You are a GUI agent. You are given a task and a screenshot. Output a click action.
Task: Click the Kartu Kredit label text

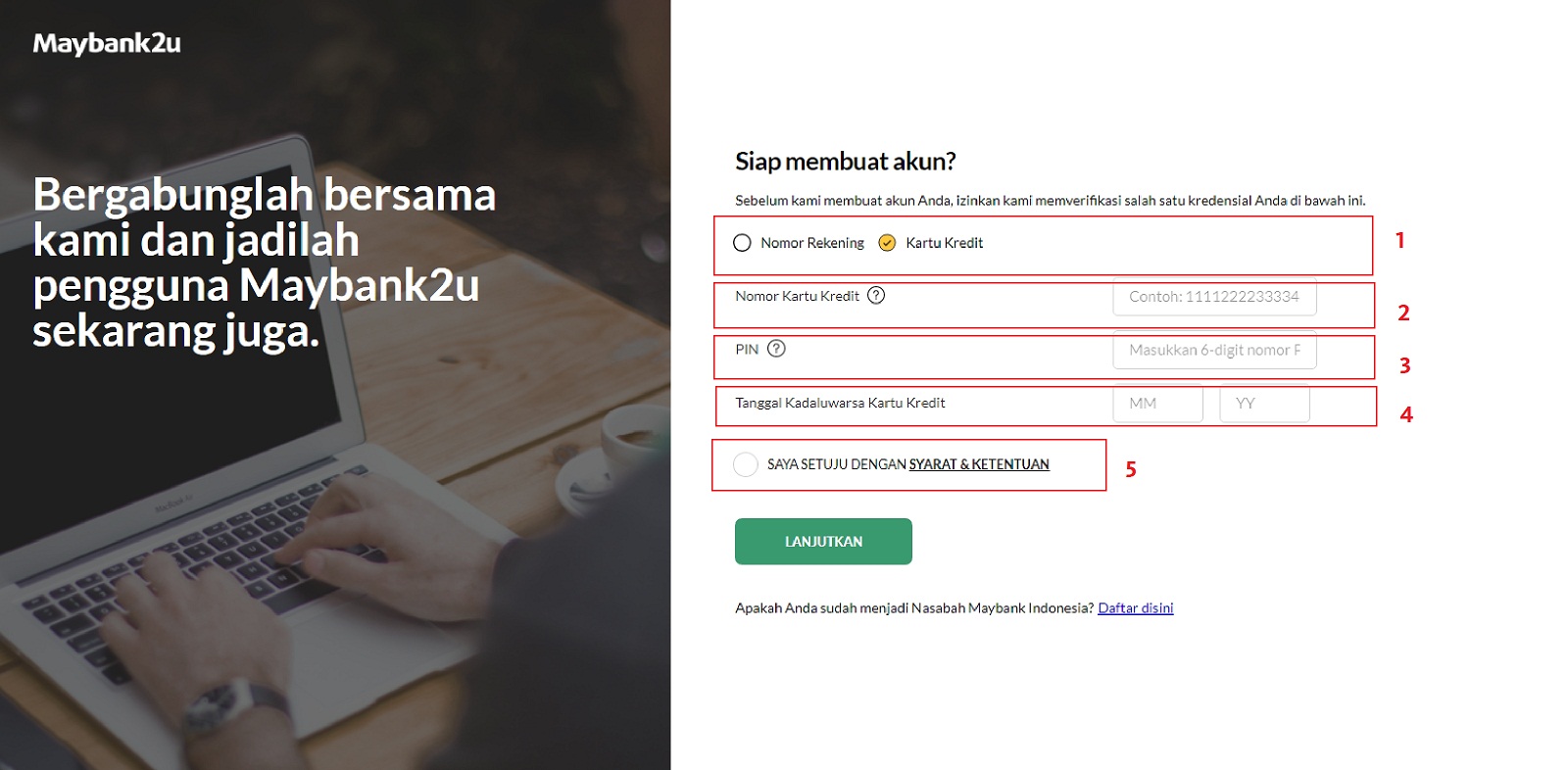click(x=944, y=243)
